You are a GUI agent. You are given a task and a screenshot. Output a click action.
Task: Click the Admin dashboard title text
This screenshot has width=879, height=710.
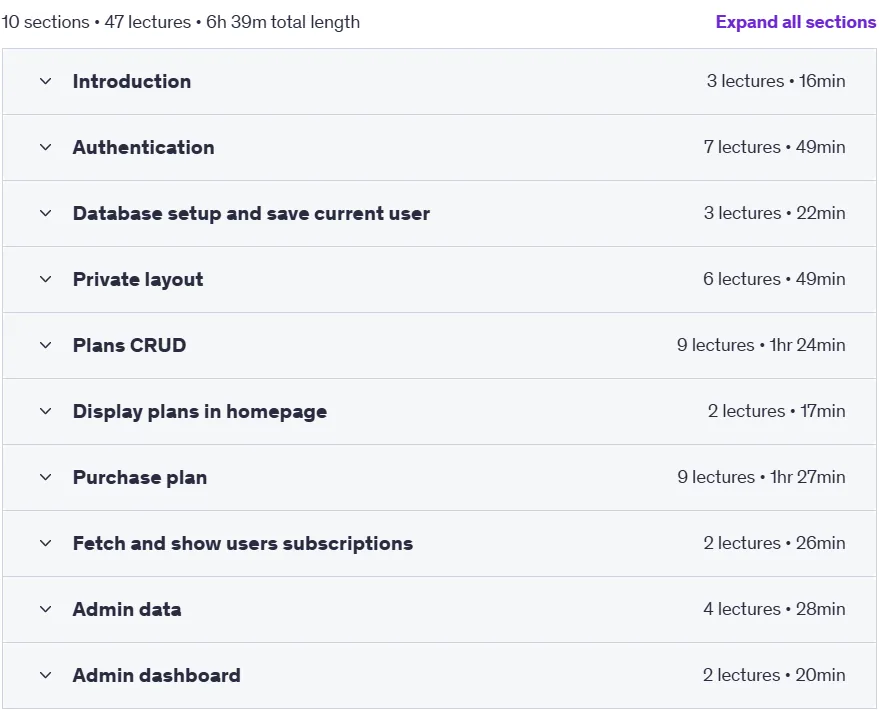tap(156, 675)
